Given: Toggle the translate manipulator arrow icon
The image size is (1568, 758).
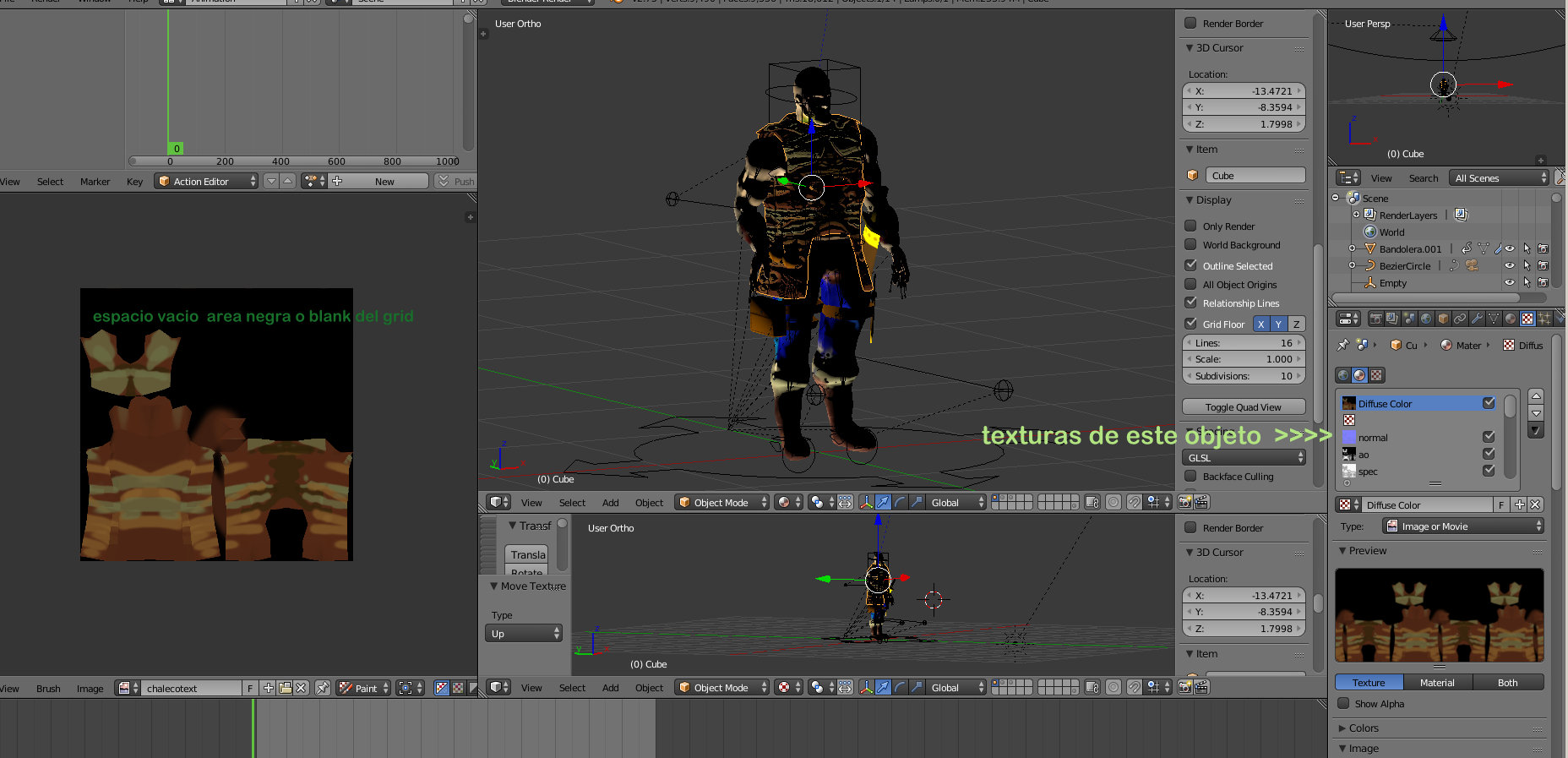Looking at the screenshot, I should 883,502.
